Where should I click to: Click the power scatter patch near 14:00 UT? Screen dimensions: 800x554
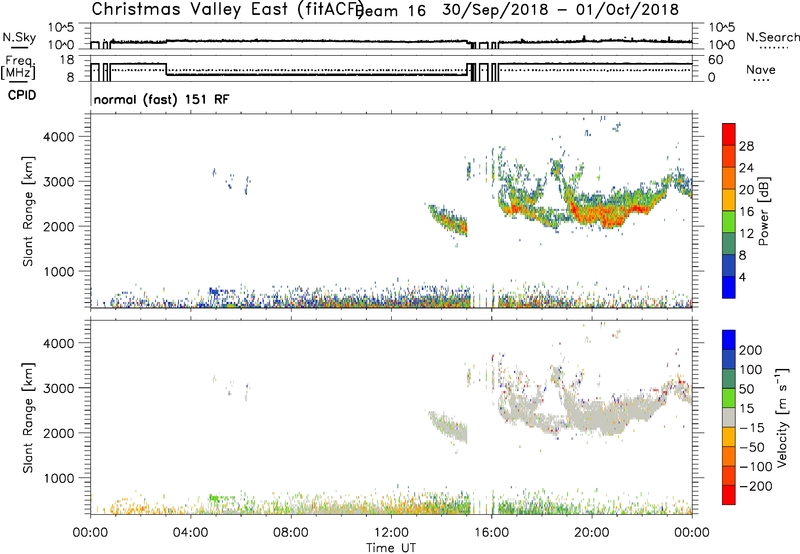(448, 219)
